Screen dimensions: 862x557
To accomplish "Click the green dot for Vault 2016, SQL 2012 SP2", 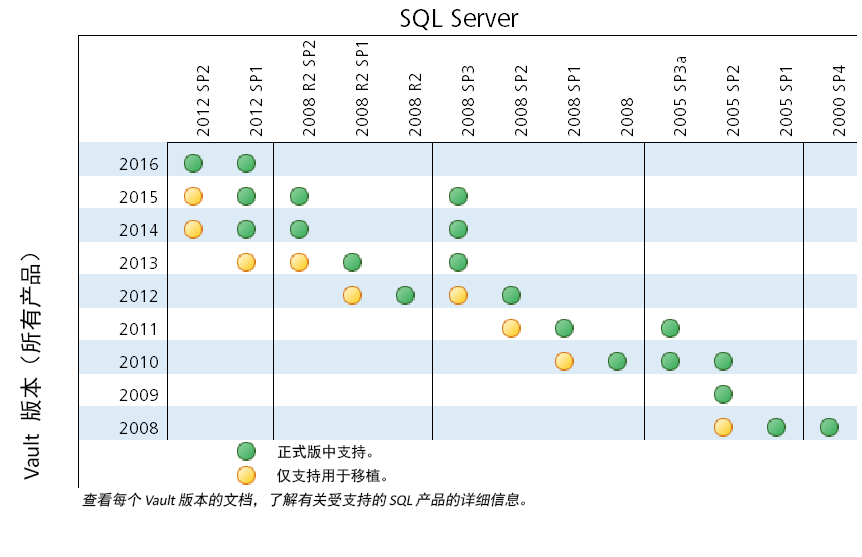I will [193, 163].
